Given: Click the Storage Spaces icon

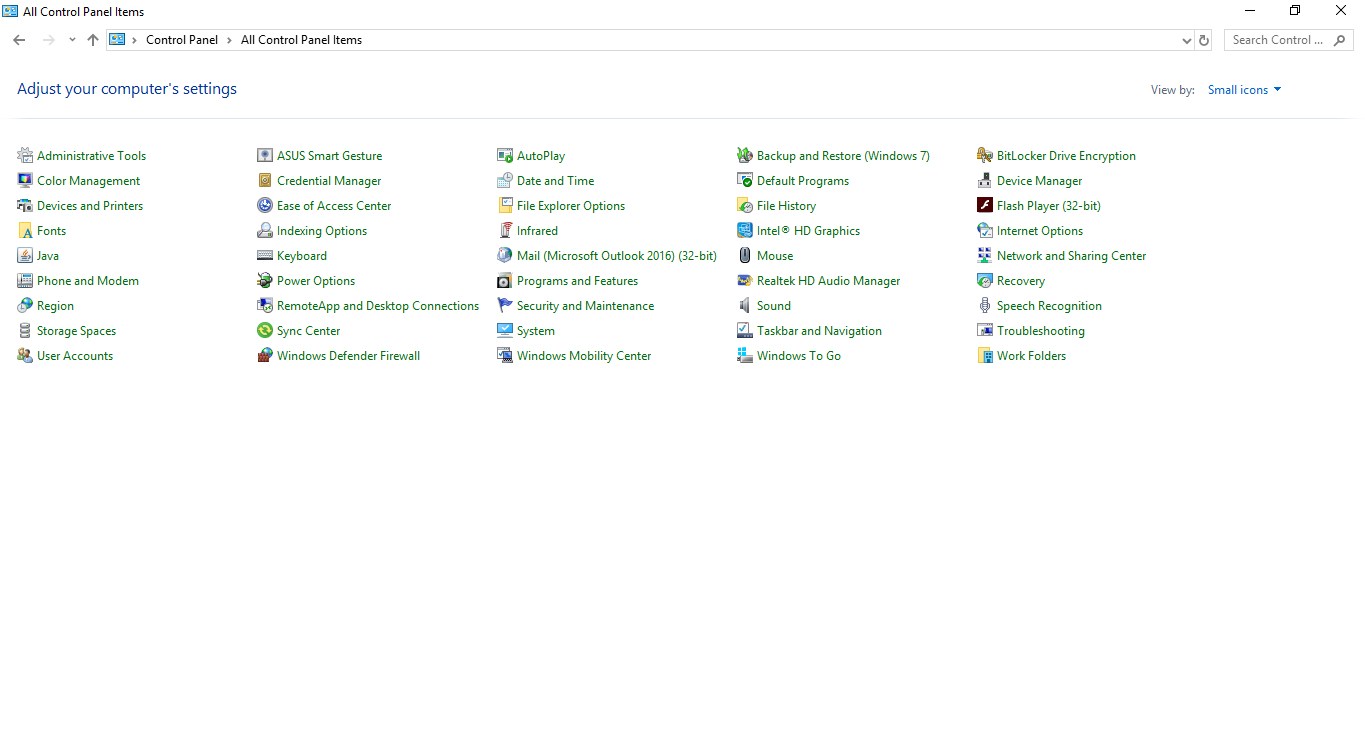Looking at the screenshot, I should (25, 330).
